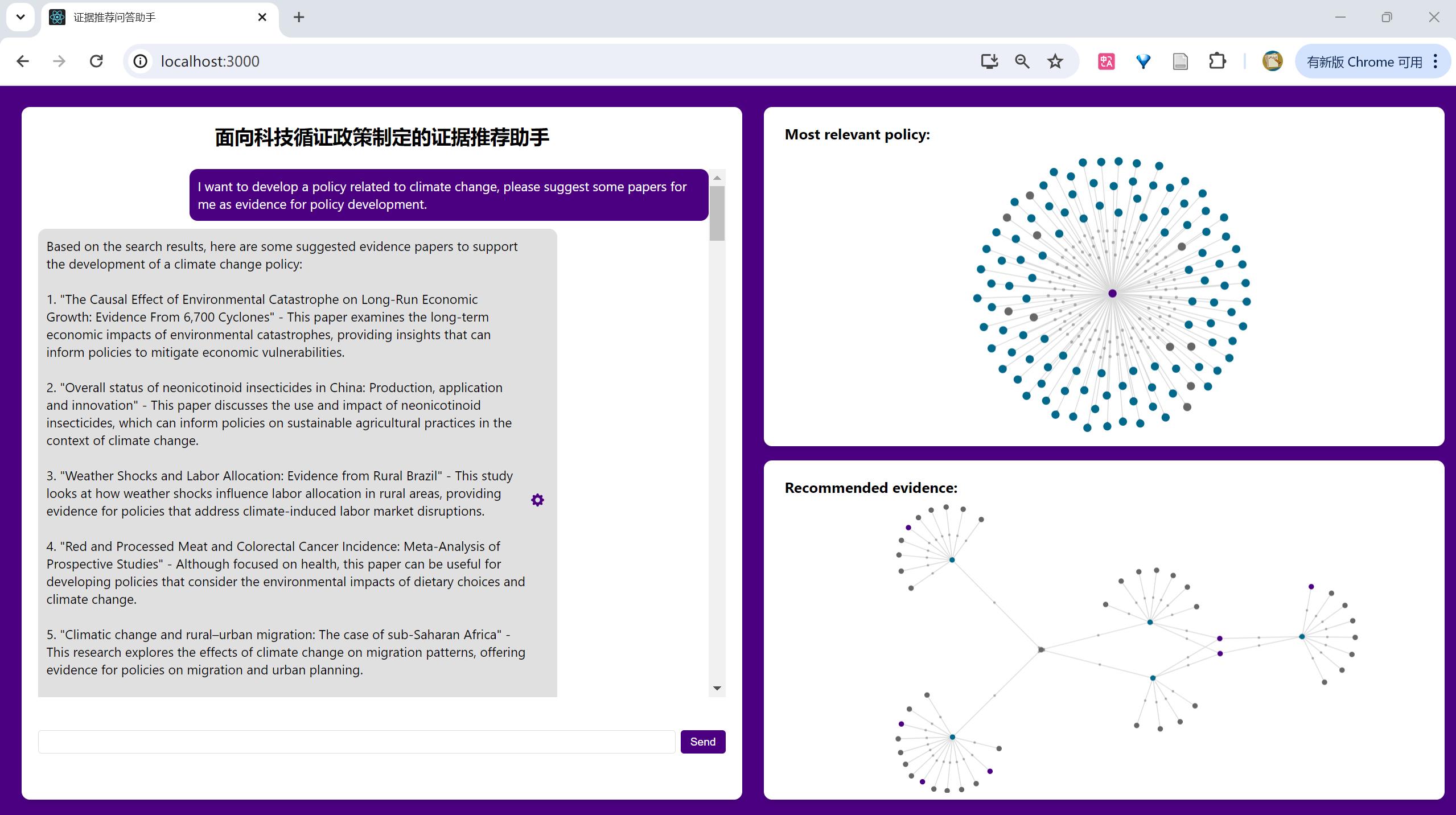Screen dimensions: 1456x815
Task: Open a new tab with the plus button
Action: point(299,18)
